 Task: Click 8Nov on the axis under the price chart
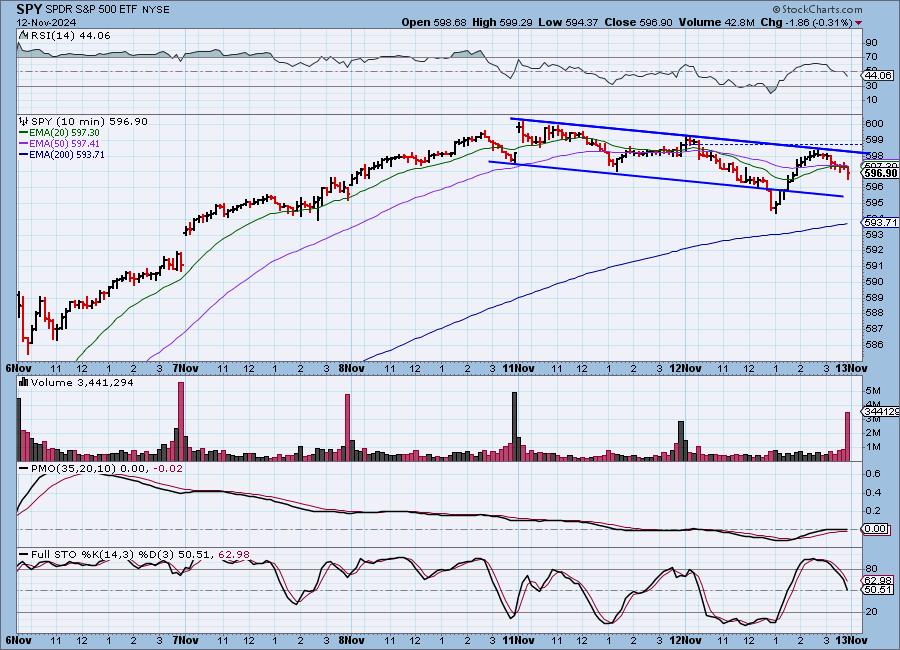pyautogui.click(x=351, y=368)
